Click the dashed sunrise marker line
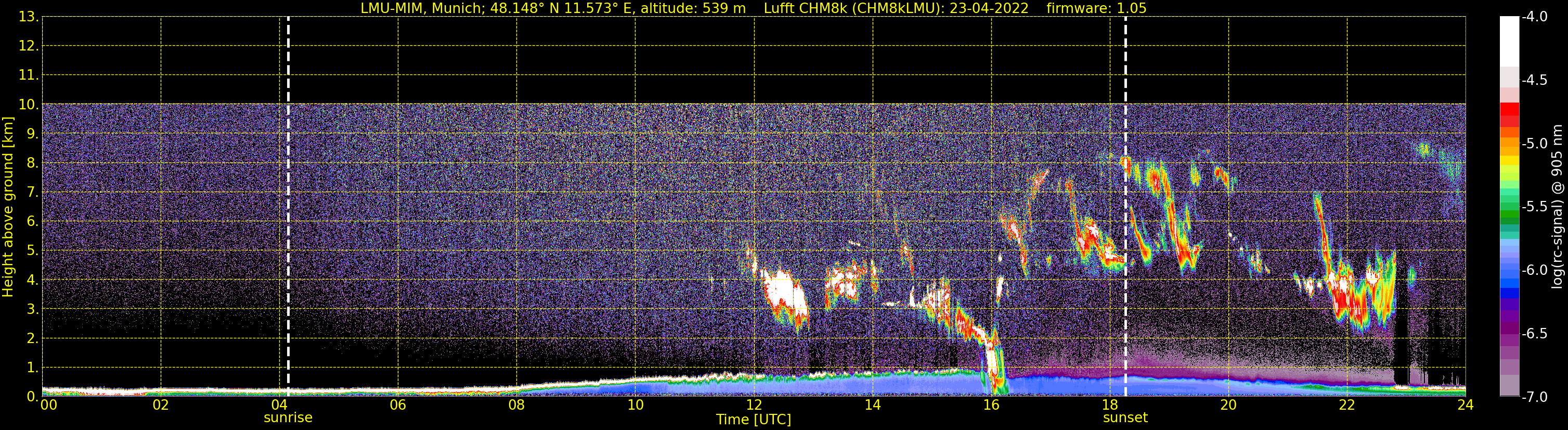1568x430 pixels. (x=288, y=207)
